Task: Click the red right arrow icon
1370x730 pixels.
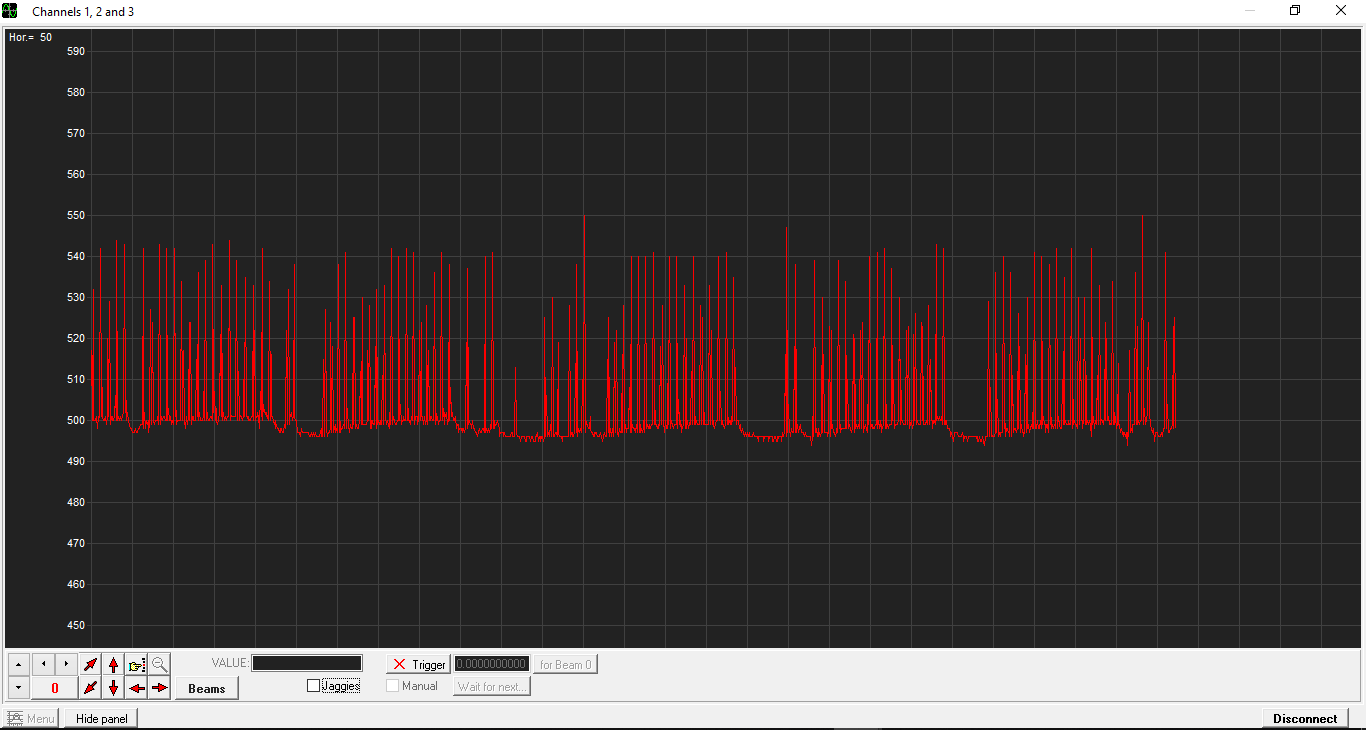Action: point(160,688)
